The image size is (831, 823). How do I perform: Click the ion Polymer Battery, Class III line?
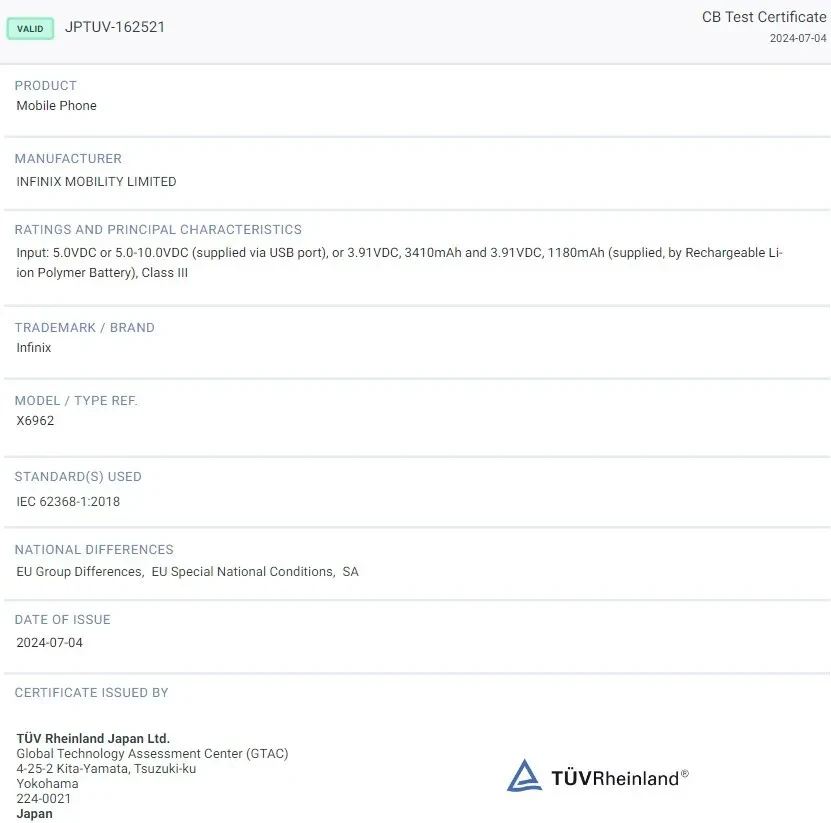(x=102, y=272)
